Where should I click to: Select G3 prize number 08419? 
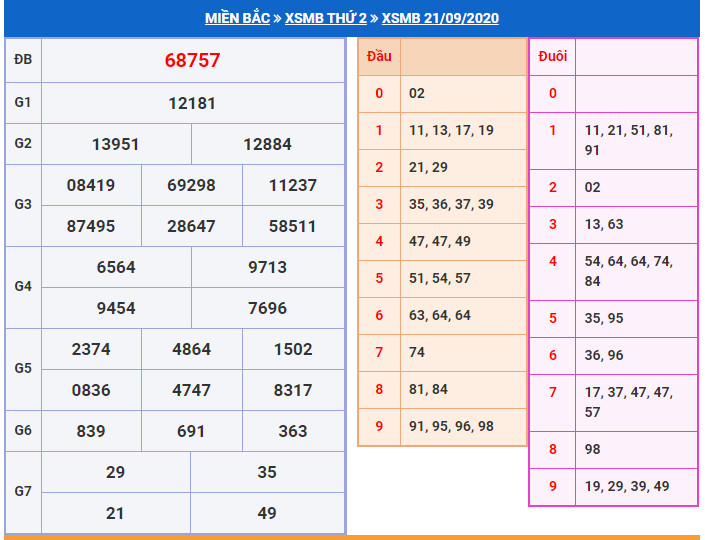(91, 185)
